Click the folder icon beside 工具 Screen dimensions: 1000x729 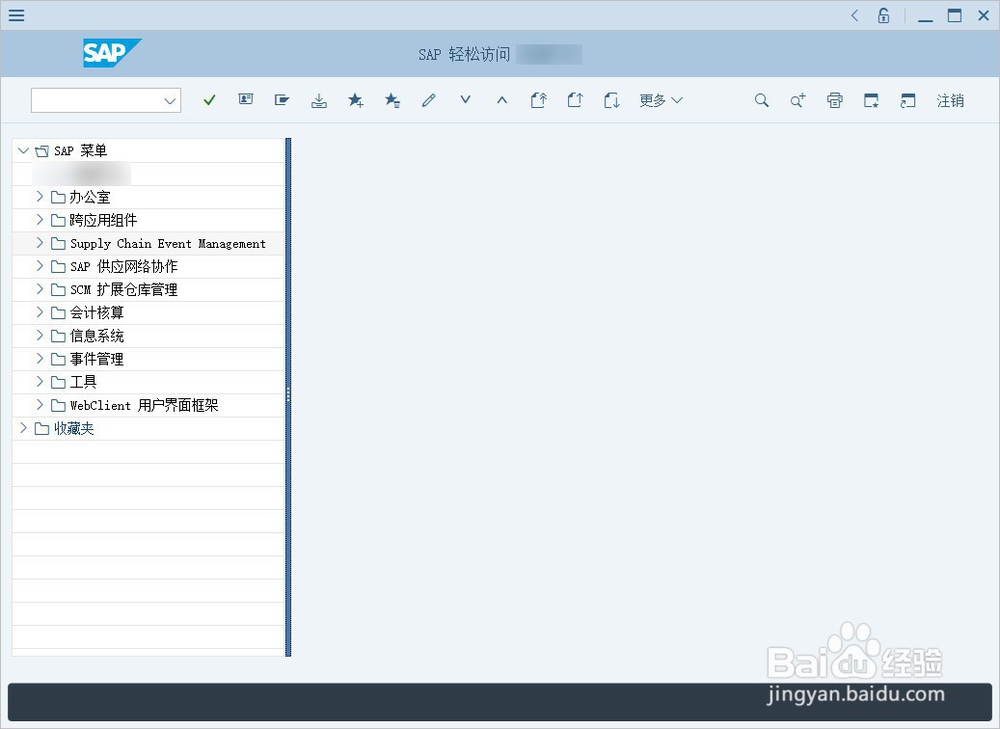point(58,382)
